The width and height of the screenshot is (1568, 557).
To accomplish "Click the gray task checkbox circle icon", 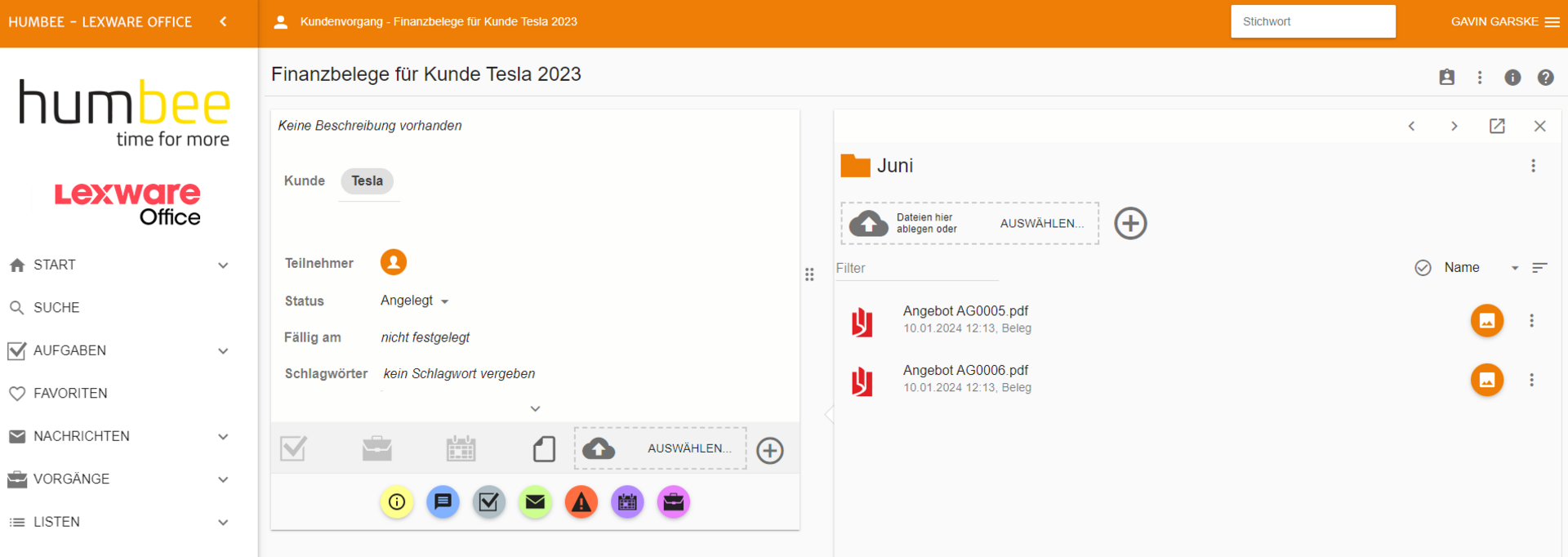I will 488,502.
